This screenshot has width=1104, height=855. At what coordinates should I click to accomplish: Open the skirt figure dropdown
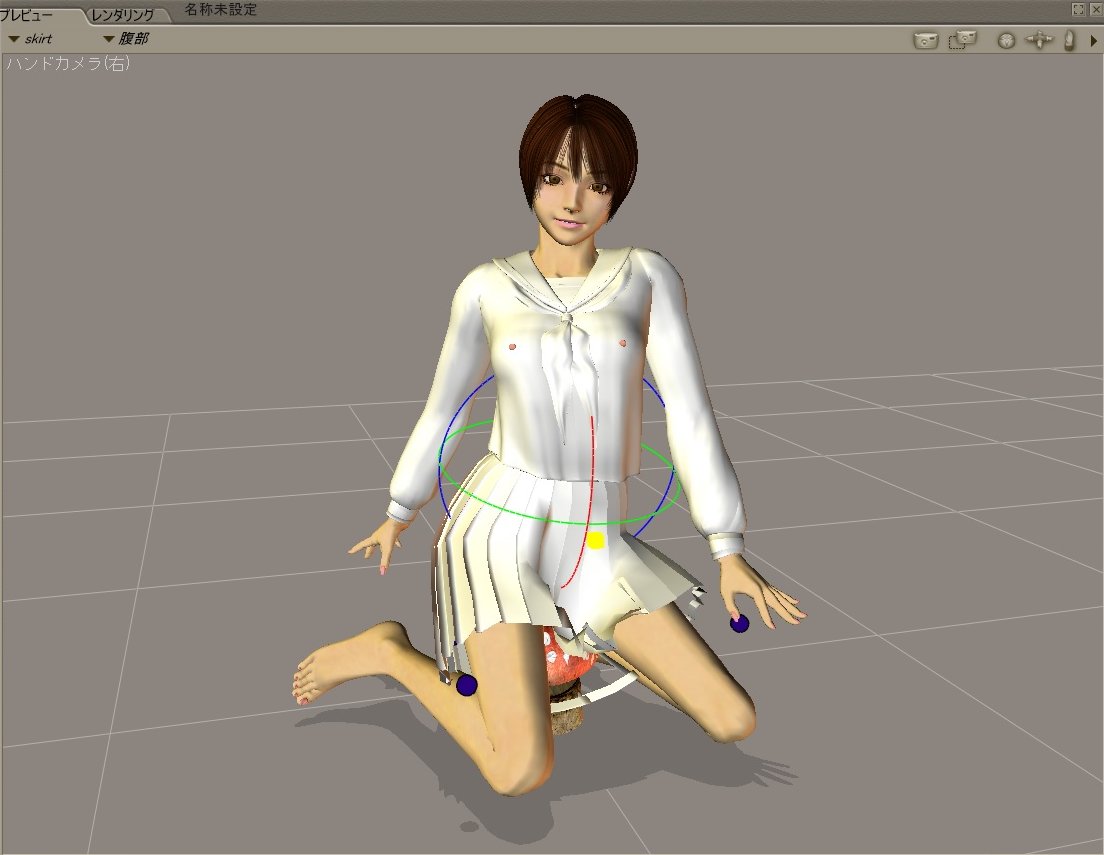point(30,39)
